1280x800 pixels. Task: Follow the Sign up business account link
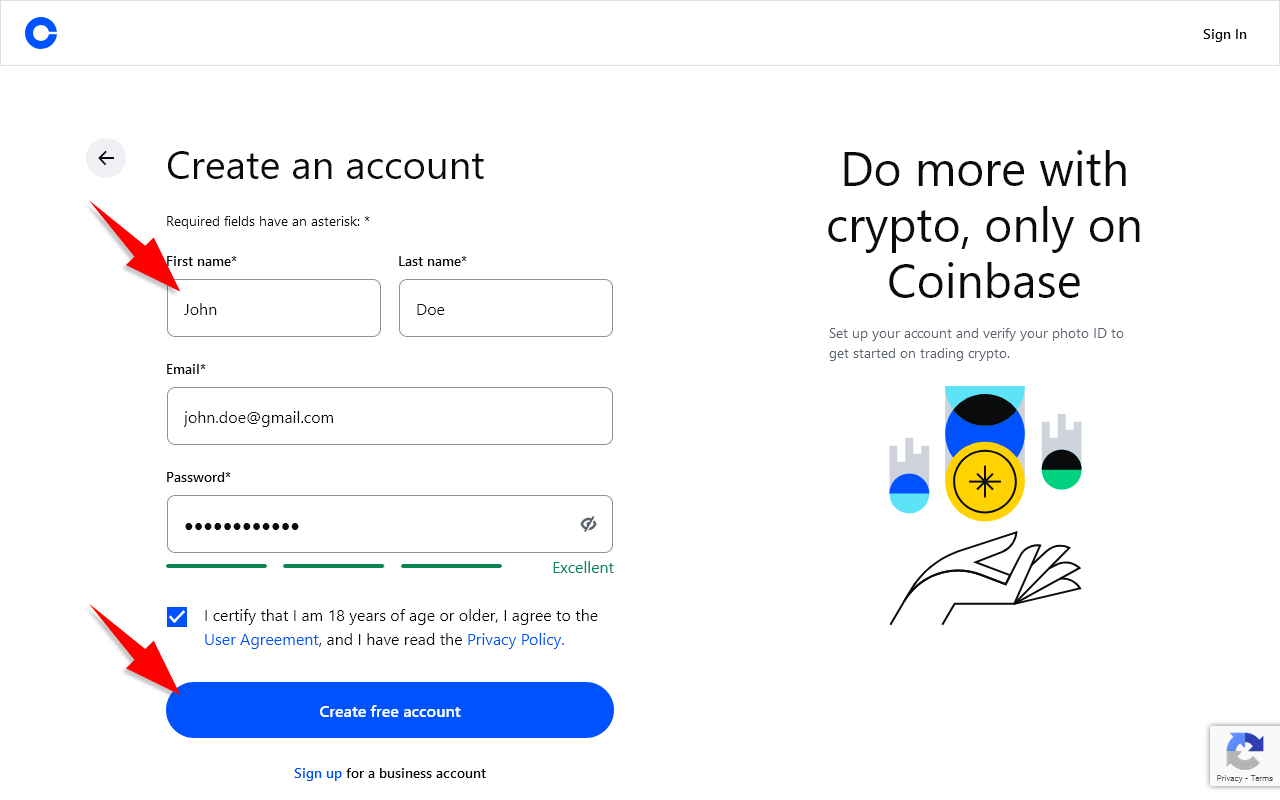tap(318, 773)
